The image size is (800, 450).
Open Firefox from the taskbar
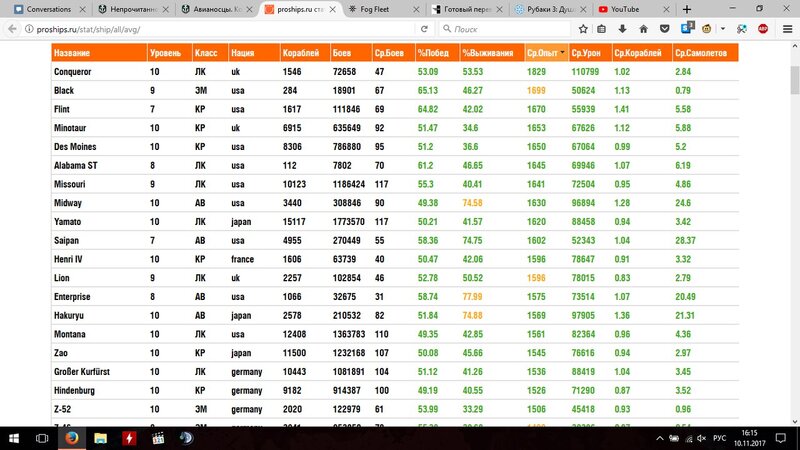tap(71, 438)
